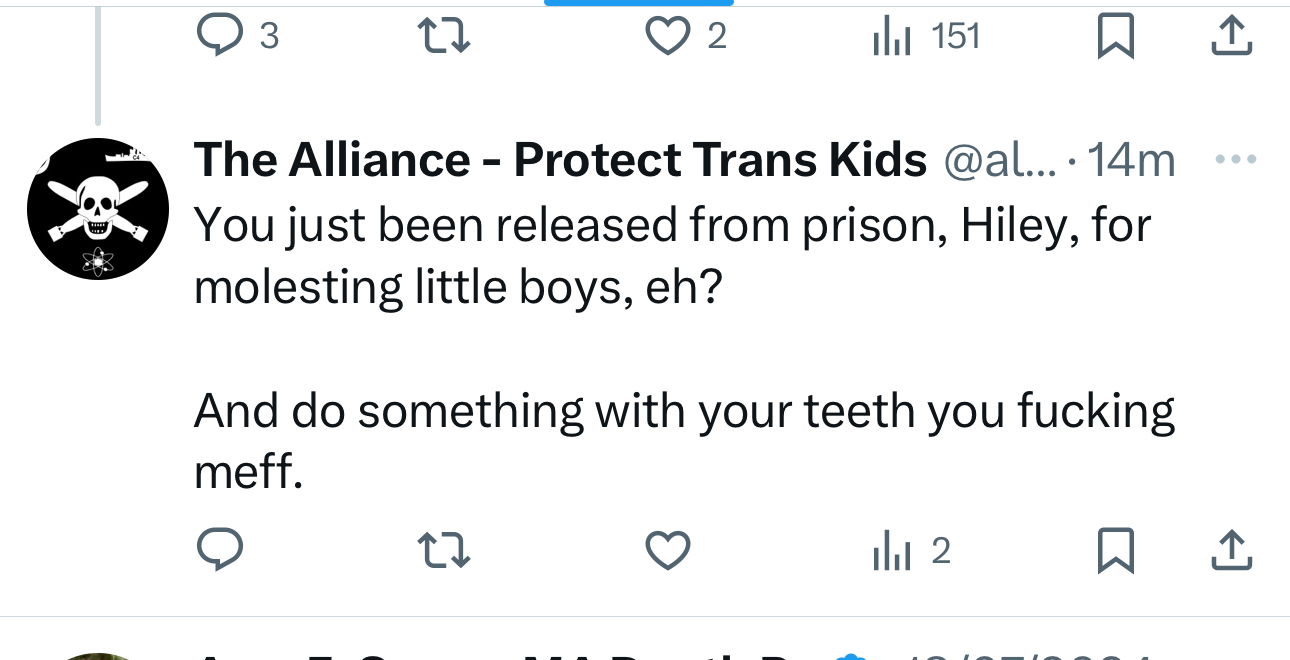The height and width of the screenshot is (660, 1290).
Task: Open more options menu on The Alliance tweet
Action: click(1233, 160)
